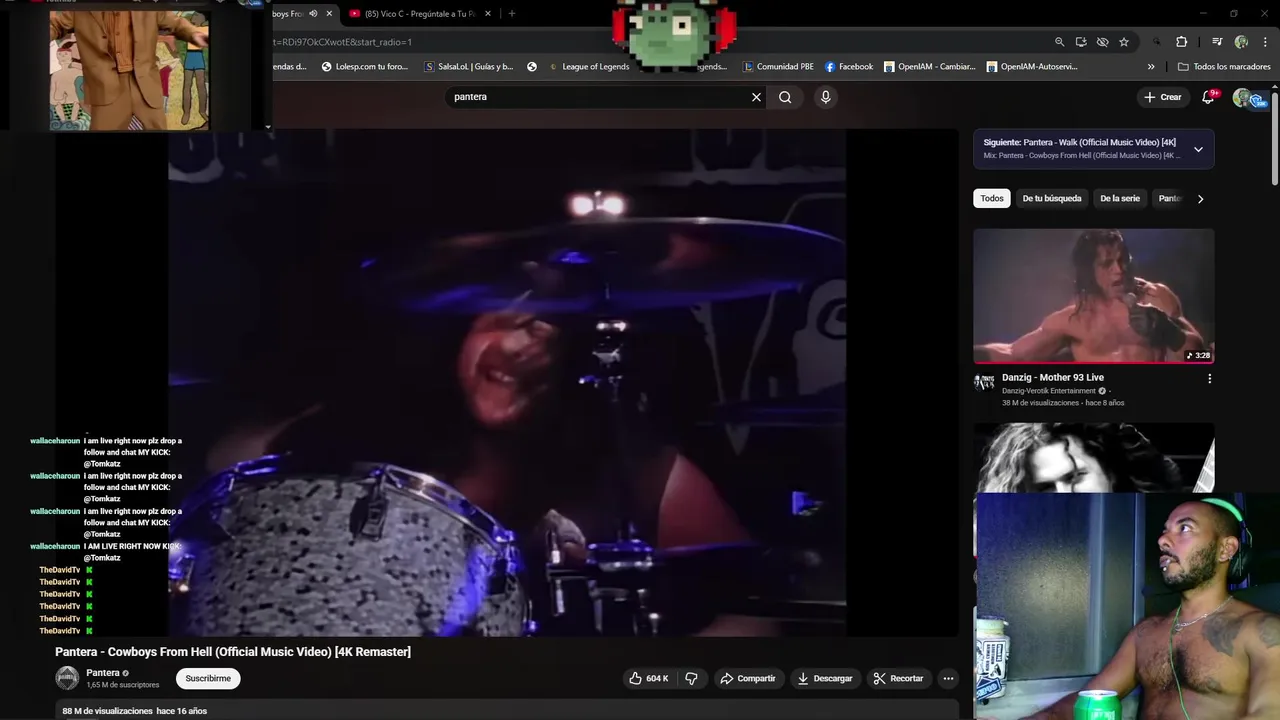The image size is (1280, 720).
Task: Open the YouTube account avatar menu
Action: pyautogui.click(x=1243, y=97)
